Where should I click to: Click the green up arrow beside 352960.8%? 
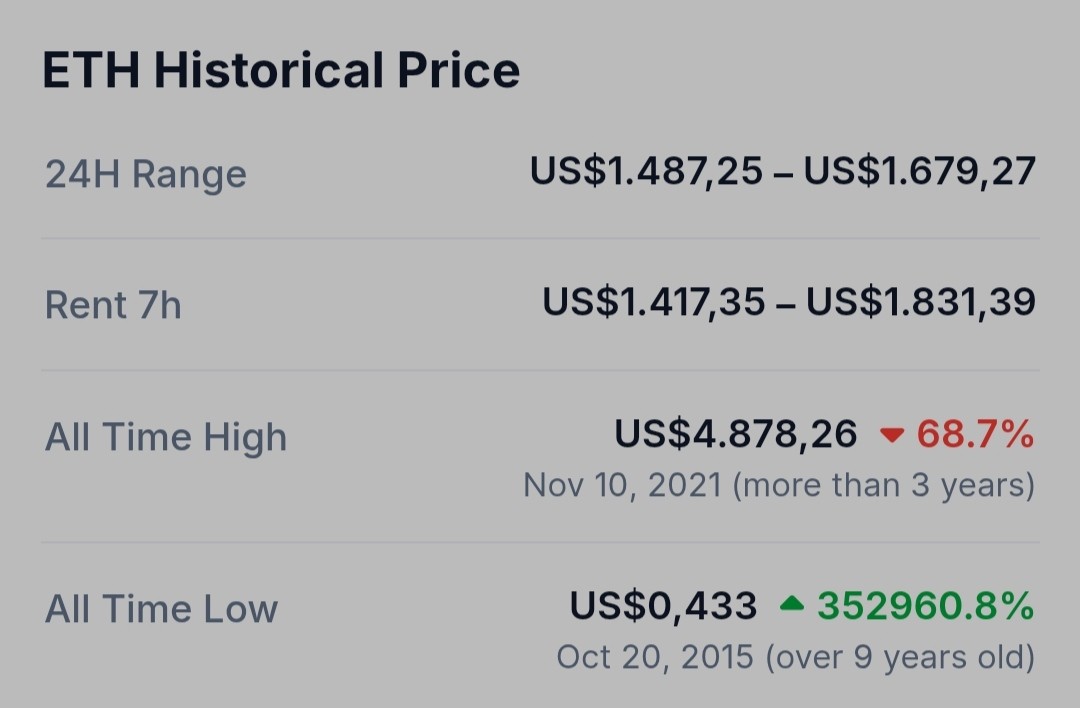792,604
